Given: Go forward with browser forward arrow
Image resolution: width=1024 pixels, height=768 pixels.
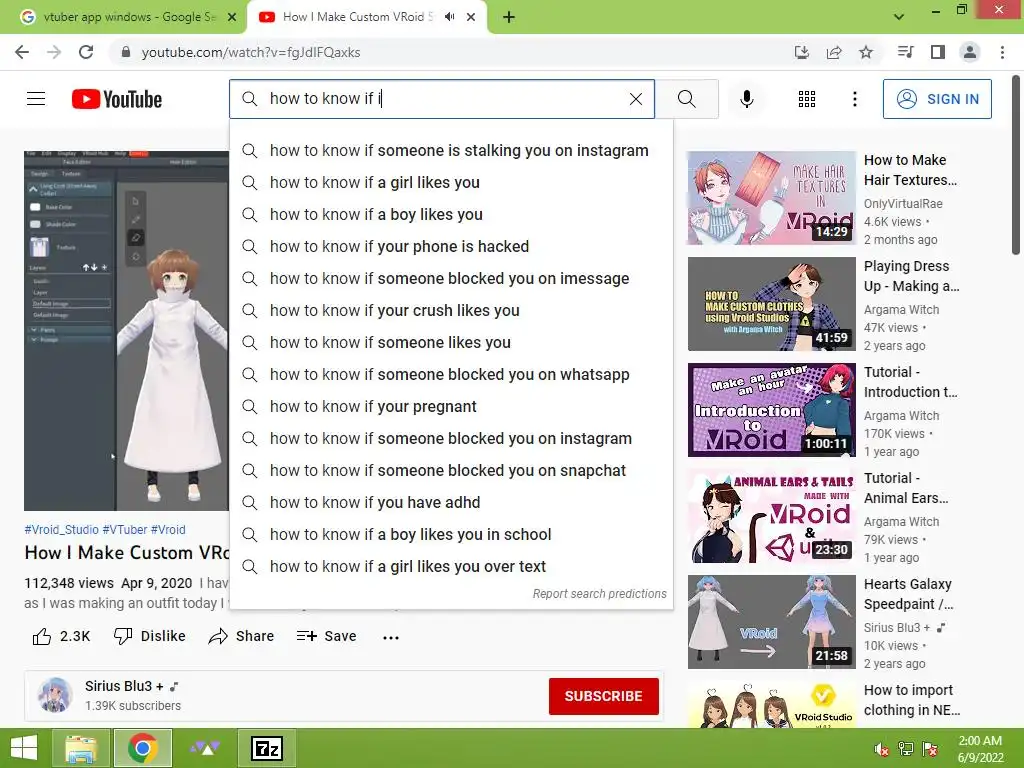Looking at the screenshot, I should coord(54,52).
